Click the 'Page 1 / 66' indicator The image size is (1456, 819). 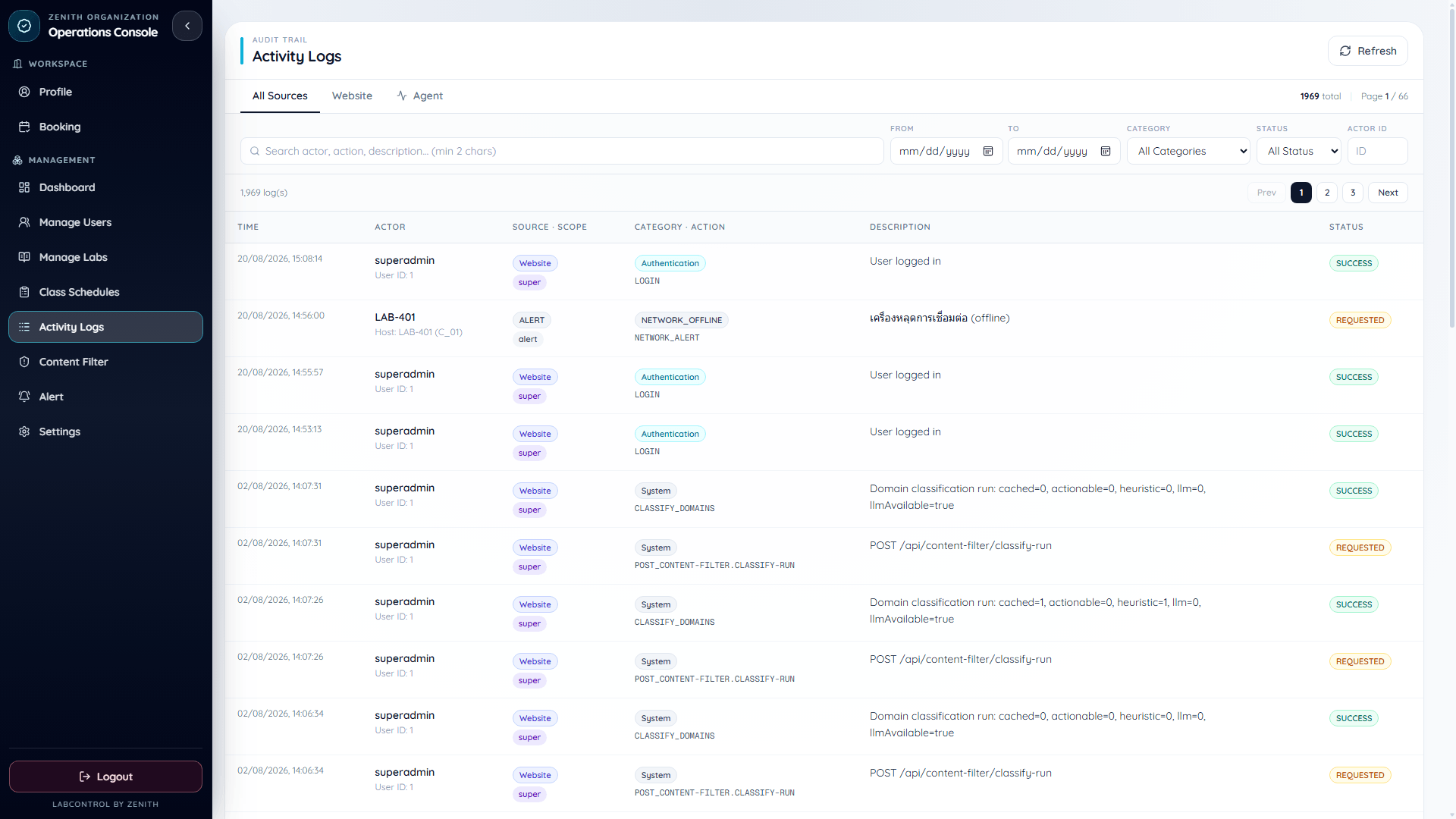point(1384,96)
